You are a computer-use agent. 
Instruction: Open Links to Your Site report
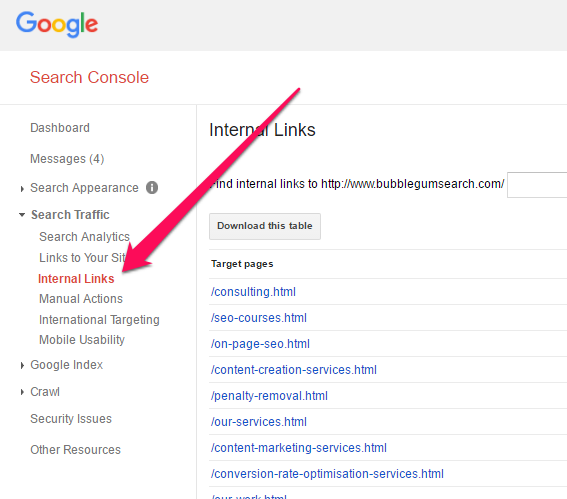click(82, 257)
